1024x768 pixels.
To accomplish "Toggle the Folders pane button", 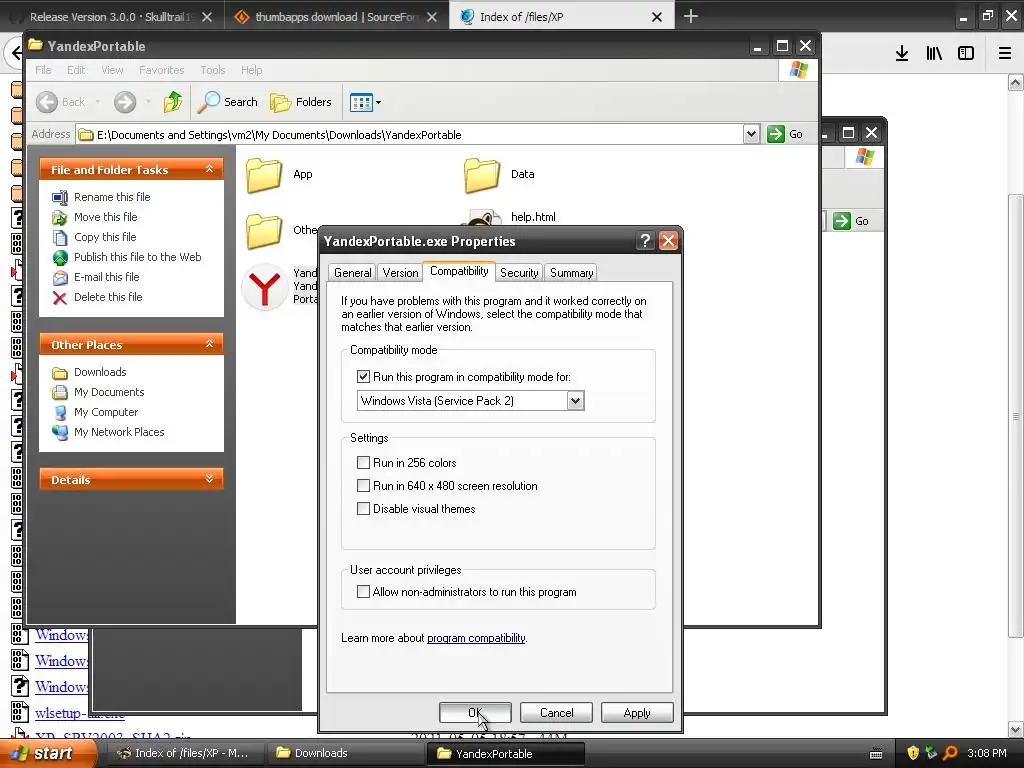I will (301, 102).
